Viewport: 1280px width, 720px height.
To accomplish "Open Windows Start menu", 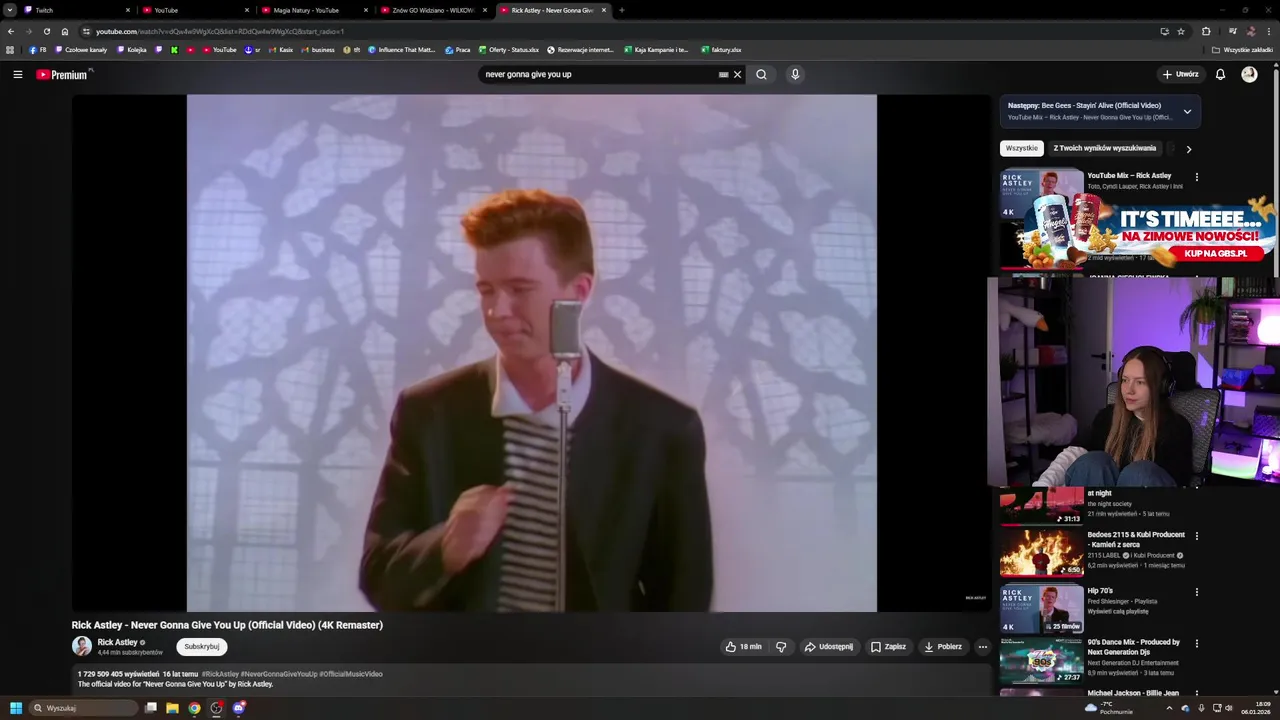I will (x=15, y=708).
